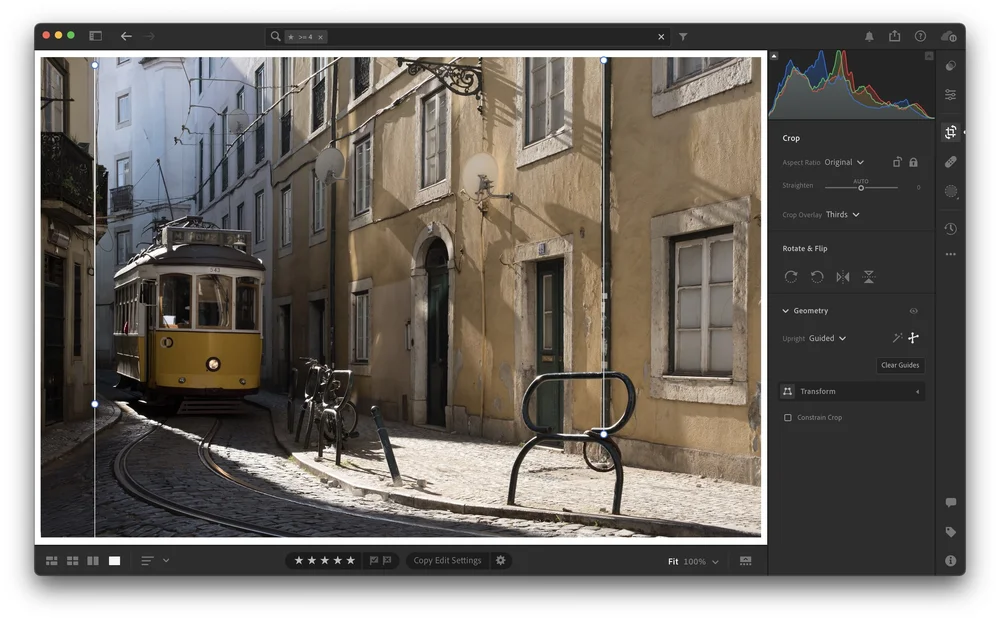Enable the Constrain Crop checkbox

pos(788,417)
